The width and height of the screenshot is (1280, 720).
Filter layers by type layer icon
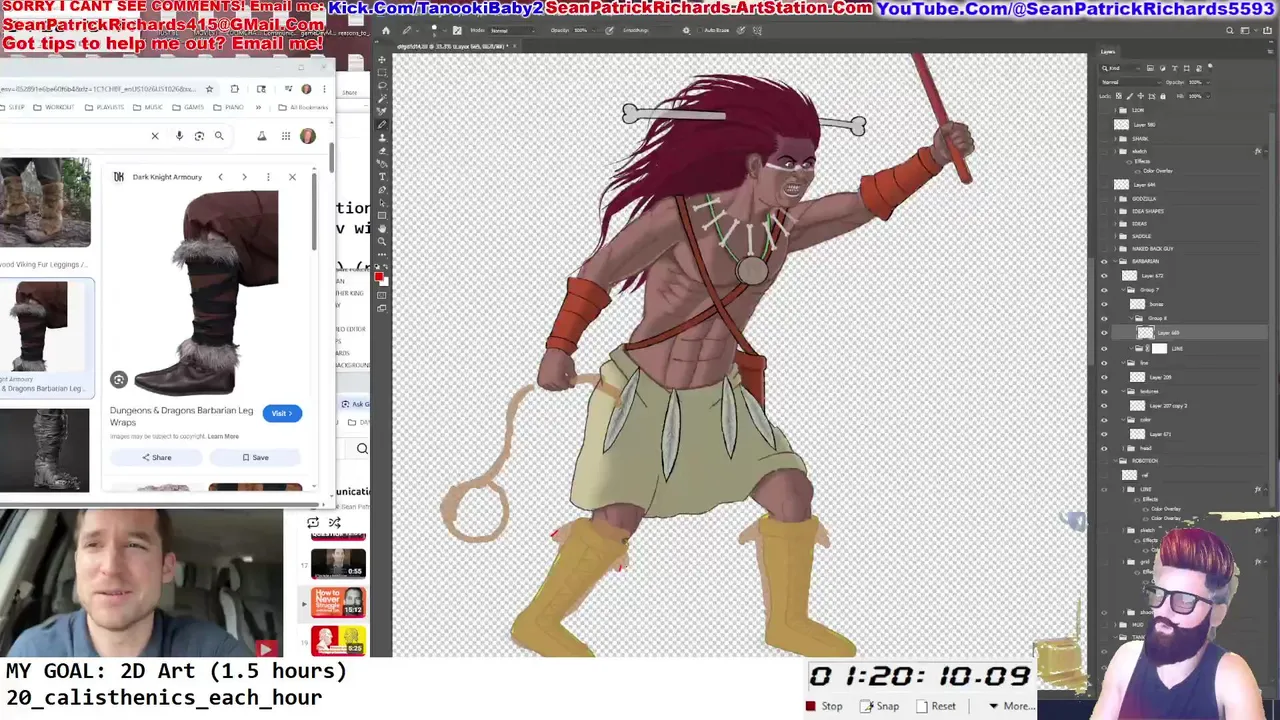[1175, 68]
